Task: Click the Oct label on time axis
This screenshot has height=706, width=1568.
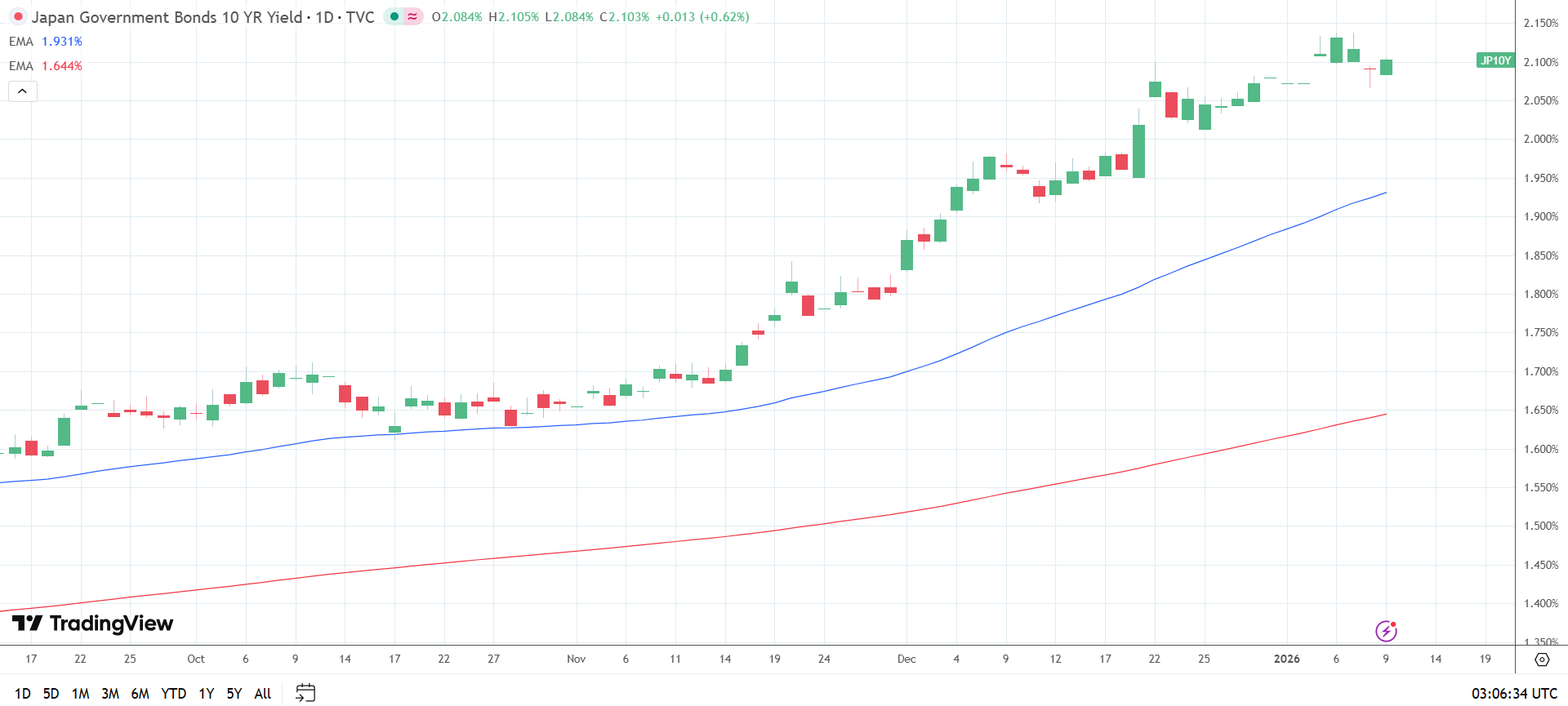Action: (196, 659)
